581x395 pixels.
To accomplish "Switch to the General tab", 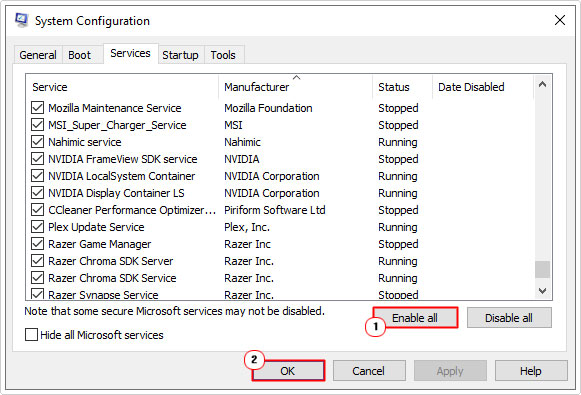I will click(x=38, y=55).
